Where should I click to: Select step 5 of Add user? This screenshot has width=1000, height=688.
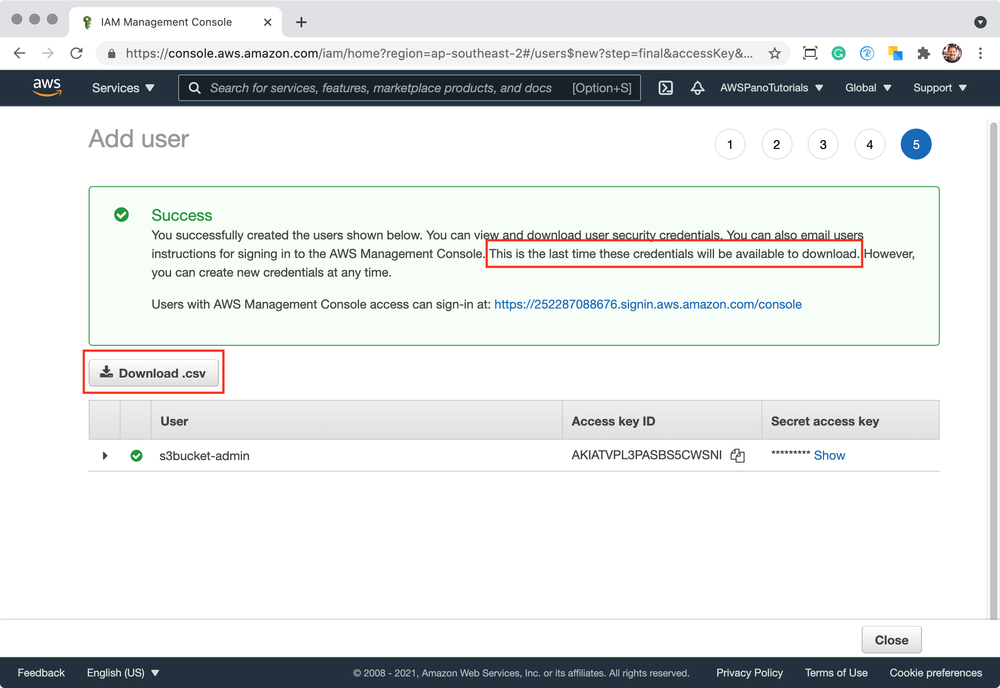coord(916,145)
